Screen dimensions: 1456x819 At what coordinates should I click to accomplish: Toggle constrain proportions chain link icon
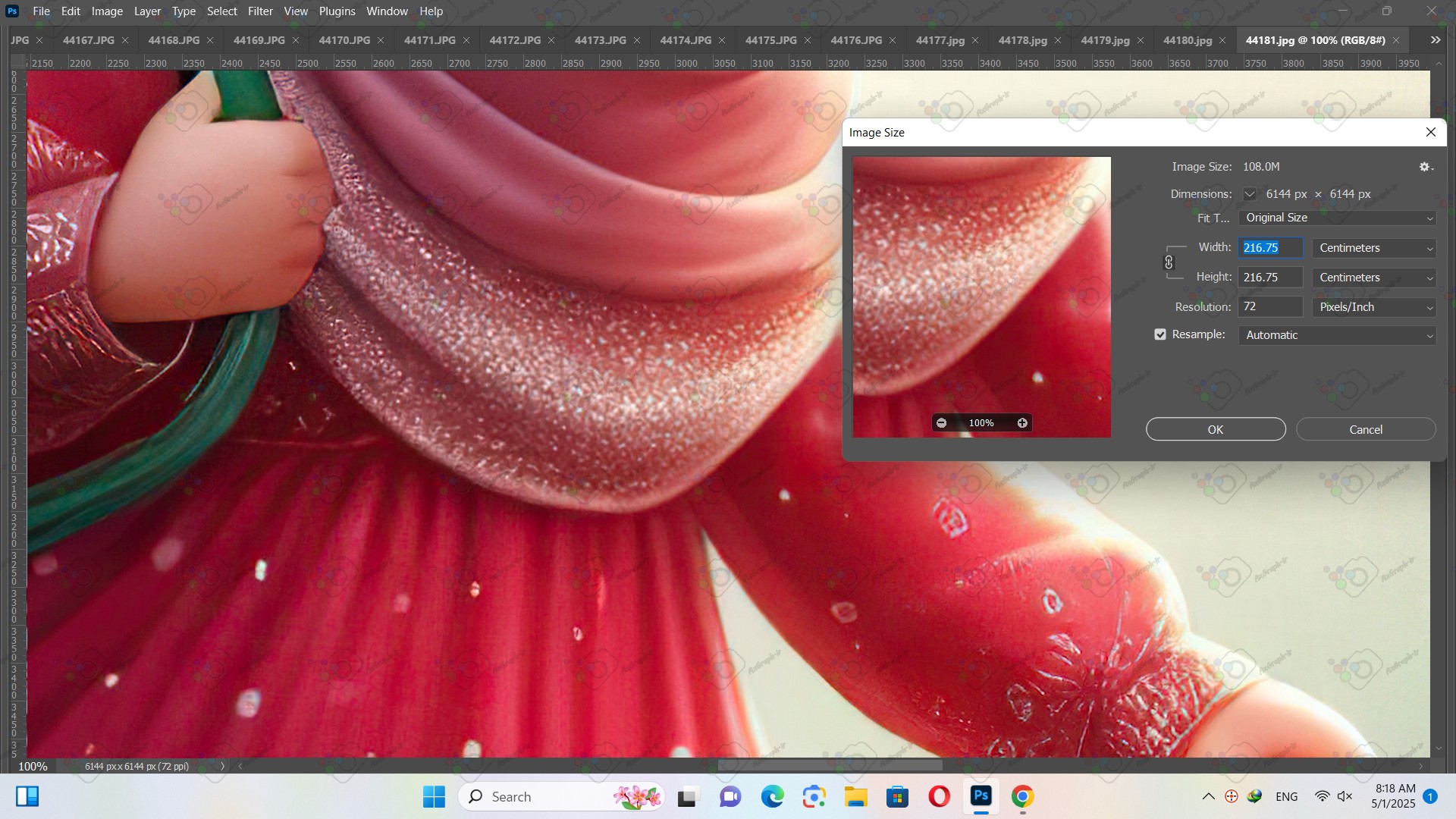tap(1169, 262)
